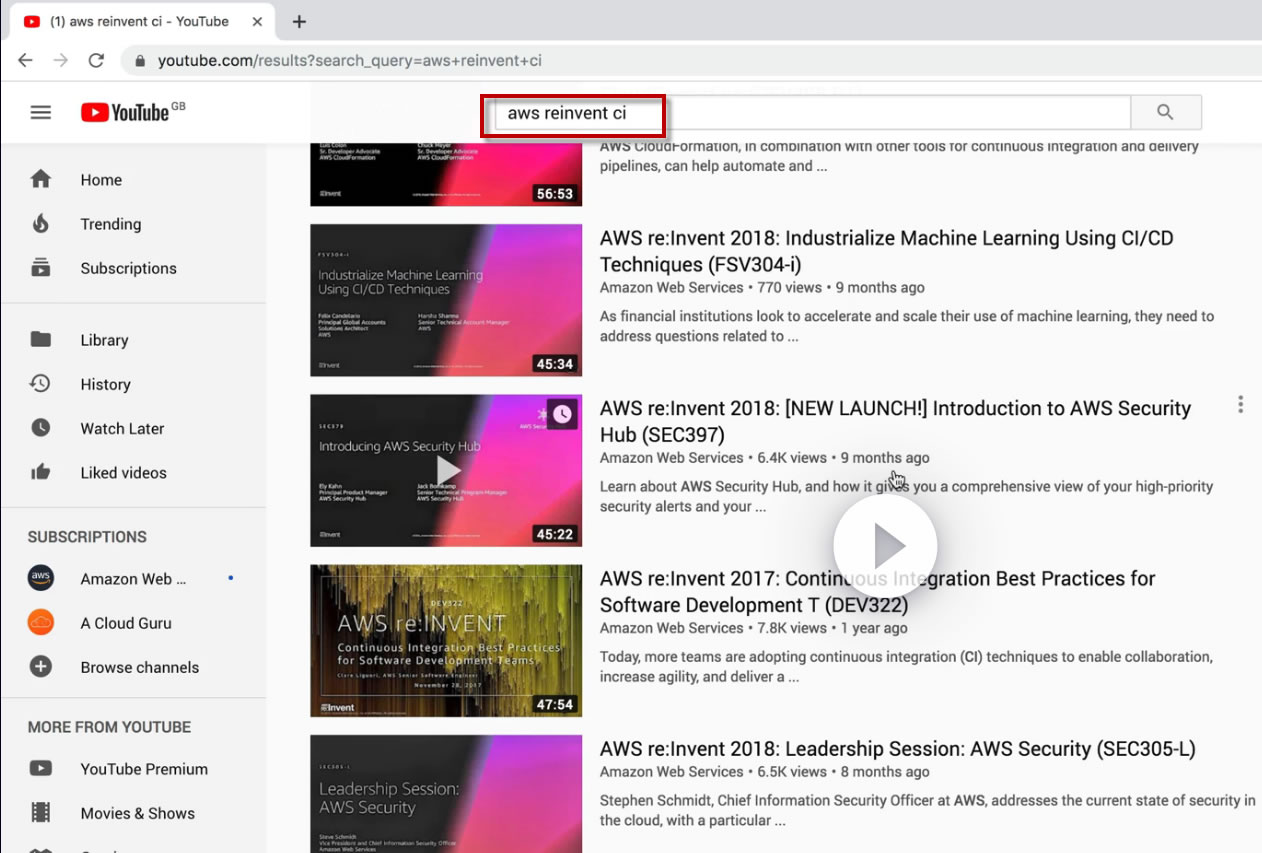The image size is (1262, 853).
Task: Open the Amazon Web Services subscription channel
Action: click(133, 579)
